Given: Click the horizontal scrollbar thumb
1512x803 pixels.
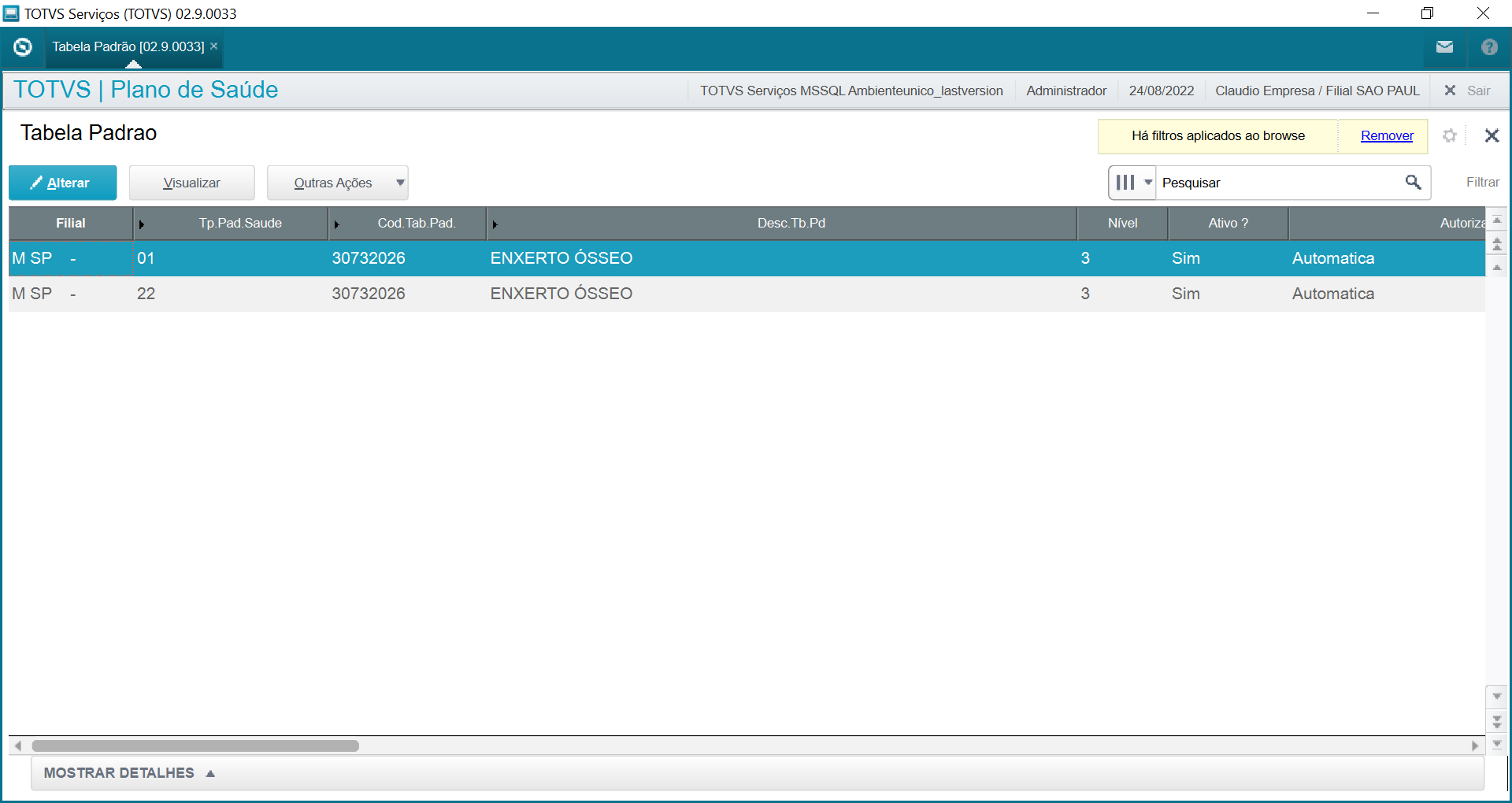Looking at the screenshot, I should tap(195, 746).
